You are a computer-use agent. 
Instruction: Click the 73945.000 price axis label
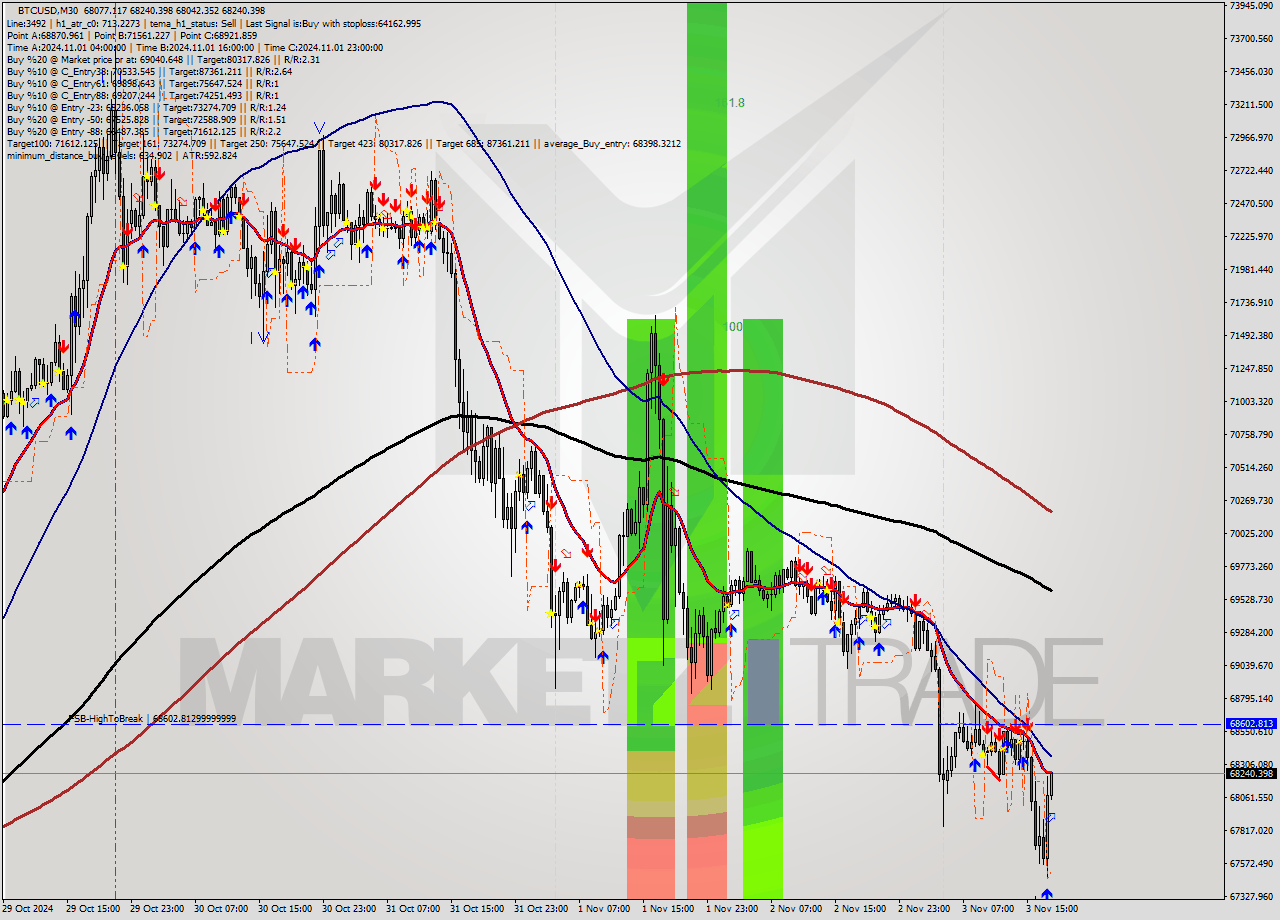coord(1253,5)
